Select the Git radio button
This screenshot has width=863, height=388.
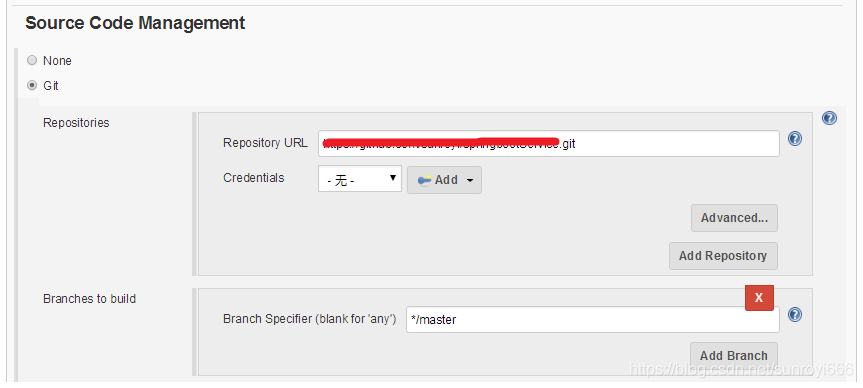[x=32, y=85]
